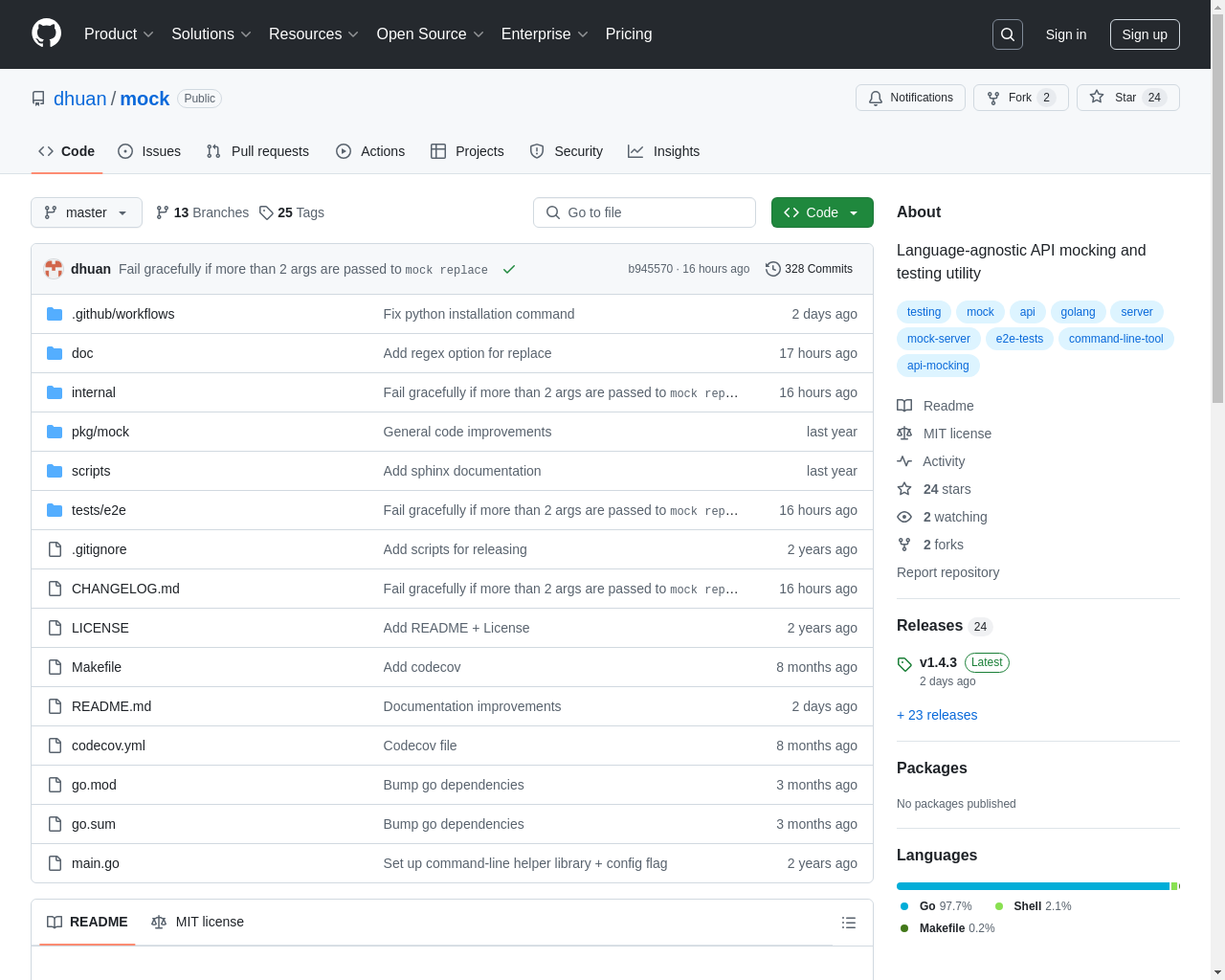Click the book icon beside Readme in About
This screenshot has height=980, width=1225.
(904, 406)
